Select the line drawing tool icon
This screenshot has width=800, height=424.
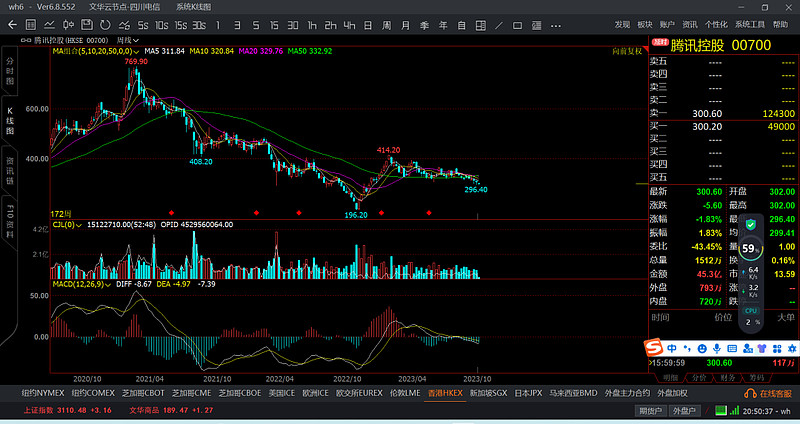tap(499, 25)
